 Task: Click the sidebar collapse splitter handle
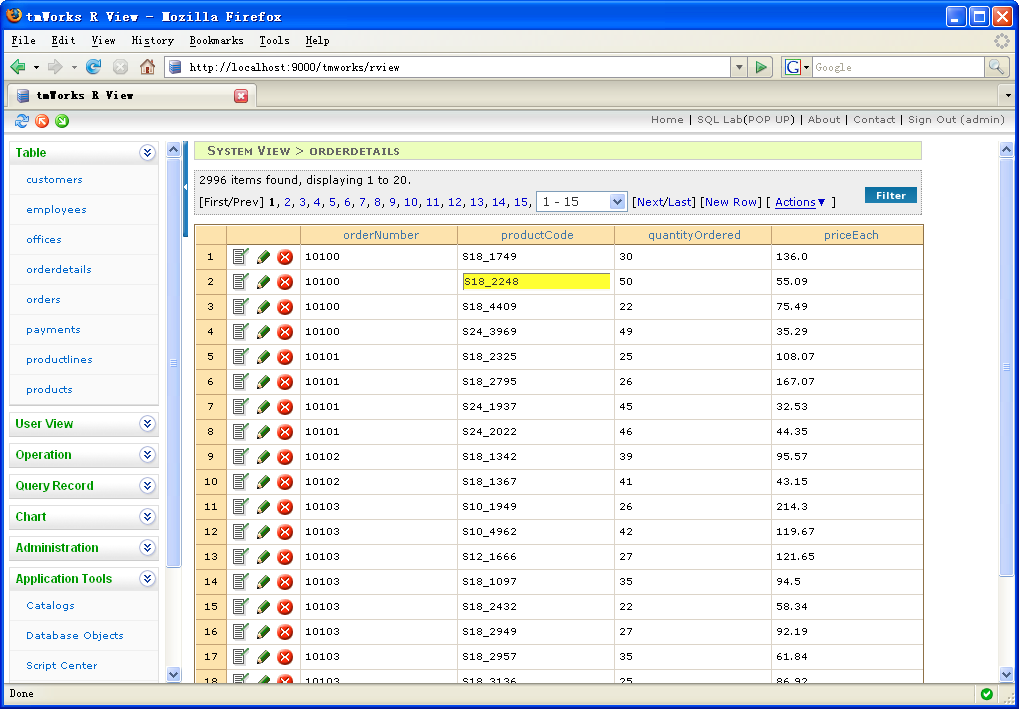point(185,188)
